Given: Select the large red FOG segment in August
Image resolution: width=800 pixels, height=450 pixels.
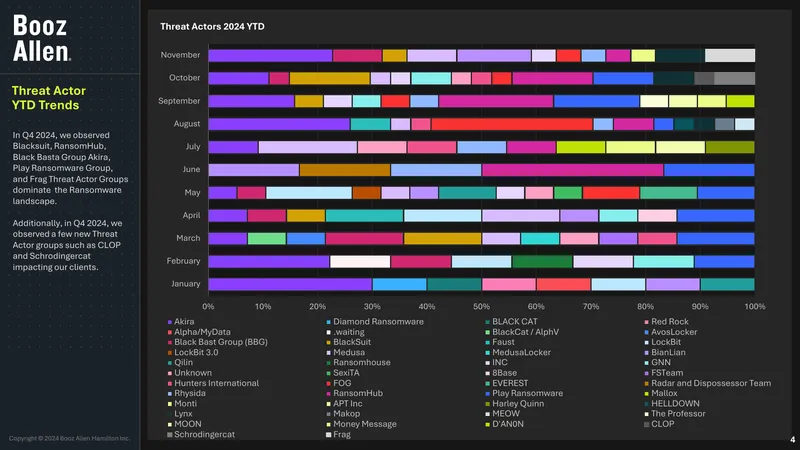Looking at the screenshot, I should pyautogui.click(x=512, y=124).
